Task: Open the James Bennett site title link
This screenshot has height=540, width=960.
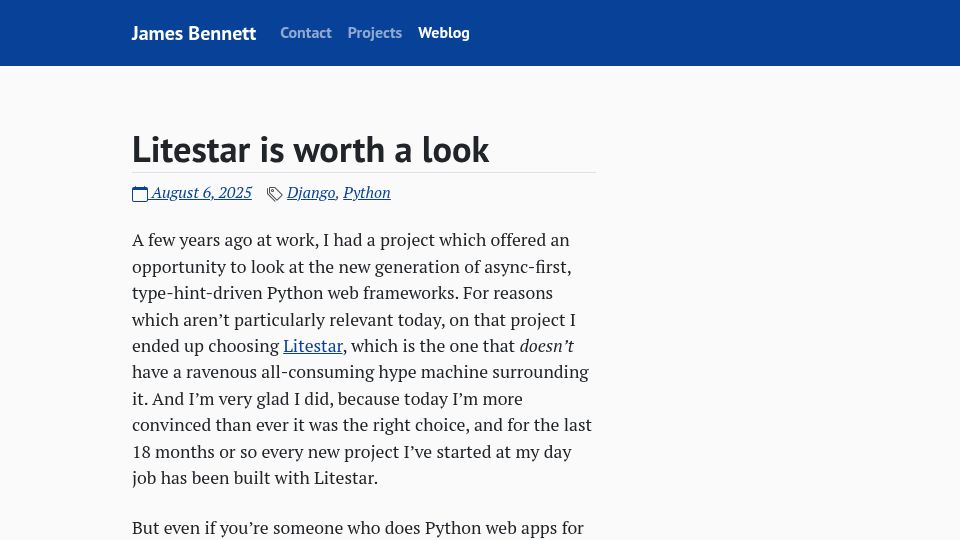Action: coord(193,33)
